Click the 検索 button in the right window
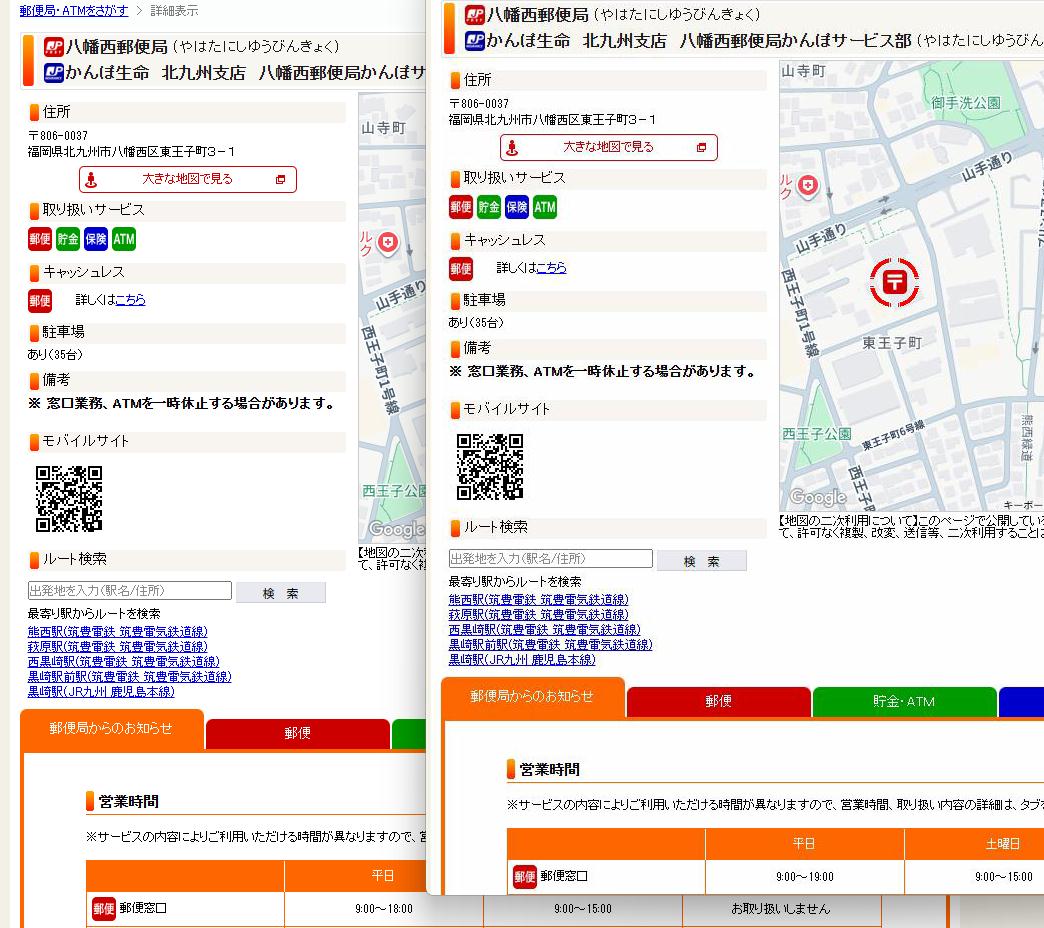Screen dimensions: 1044x928 click(702, 561)
